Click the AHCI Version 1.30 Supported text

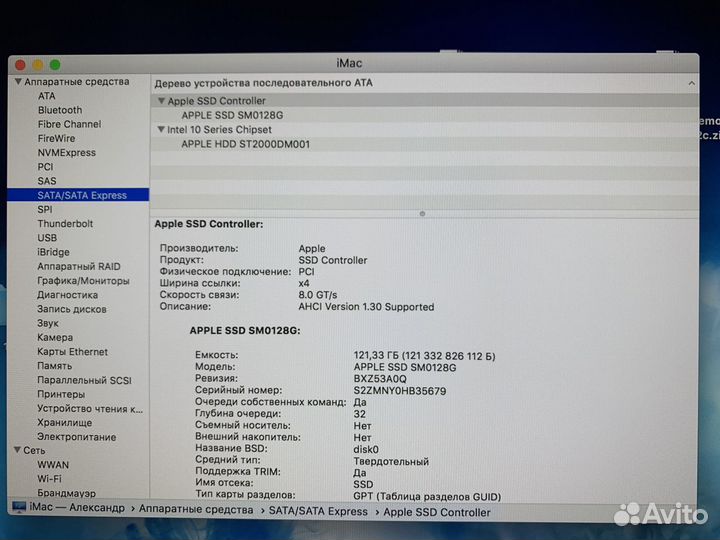point(366,307)
